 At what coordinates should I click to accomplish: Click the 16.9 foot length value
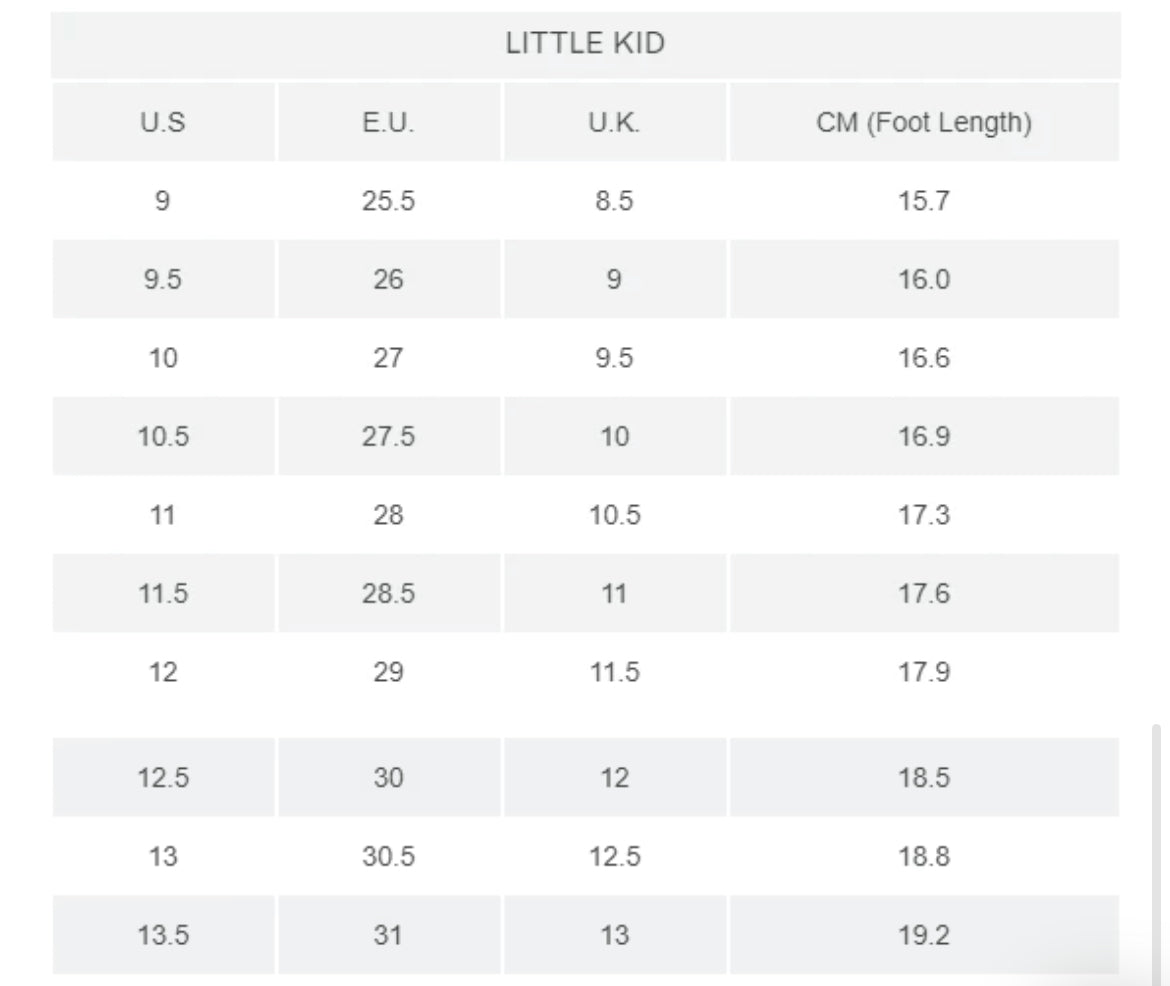coord(924,436)
